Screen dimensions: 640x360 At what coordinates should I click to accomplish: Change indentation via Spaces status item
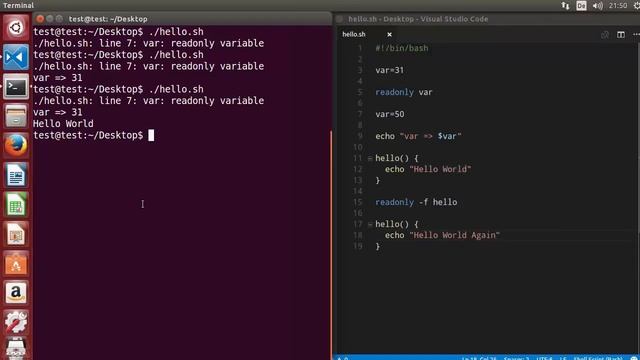coord(516,358)
